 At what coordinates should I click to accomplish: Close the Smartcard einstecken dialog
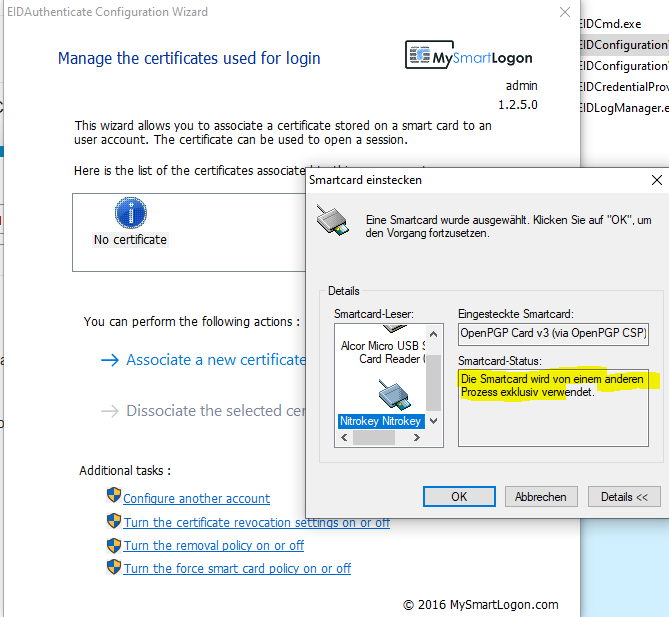click(x=657, y=180)
